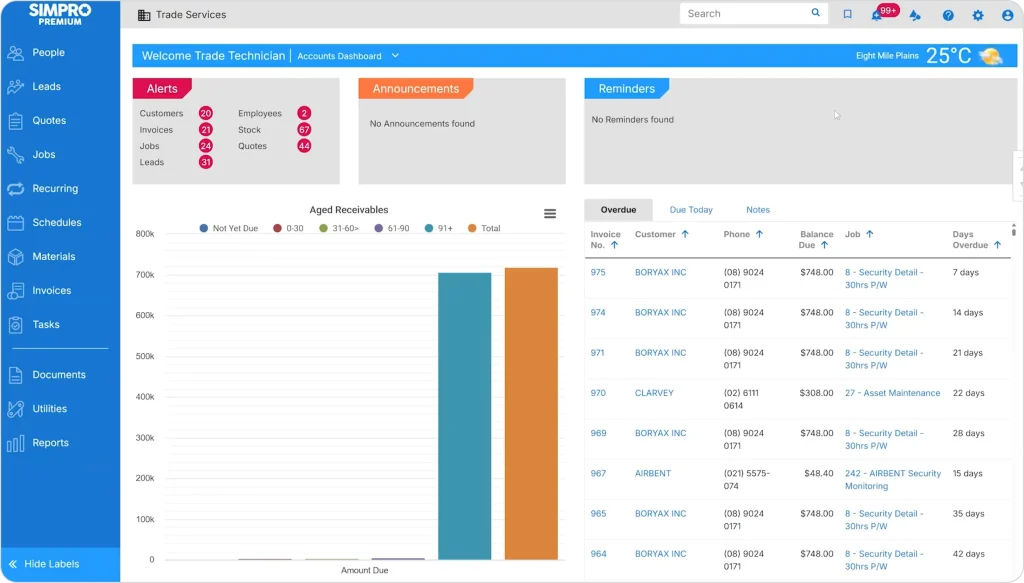Open the CLARVEY customer link
The width and height of the screenshot is (1024, 583).
[655, 393]
